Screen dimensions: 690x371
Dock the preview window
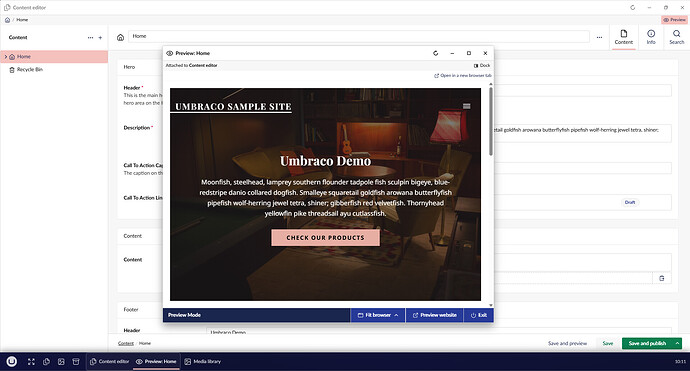tap(482, 66)
